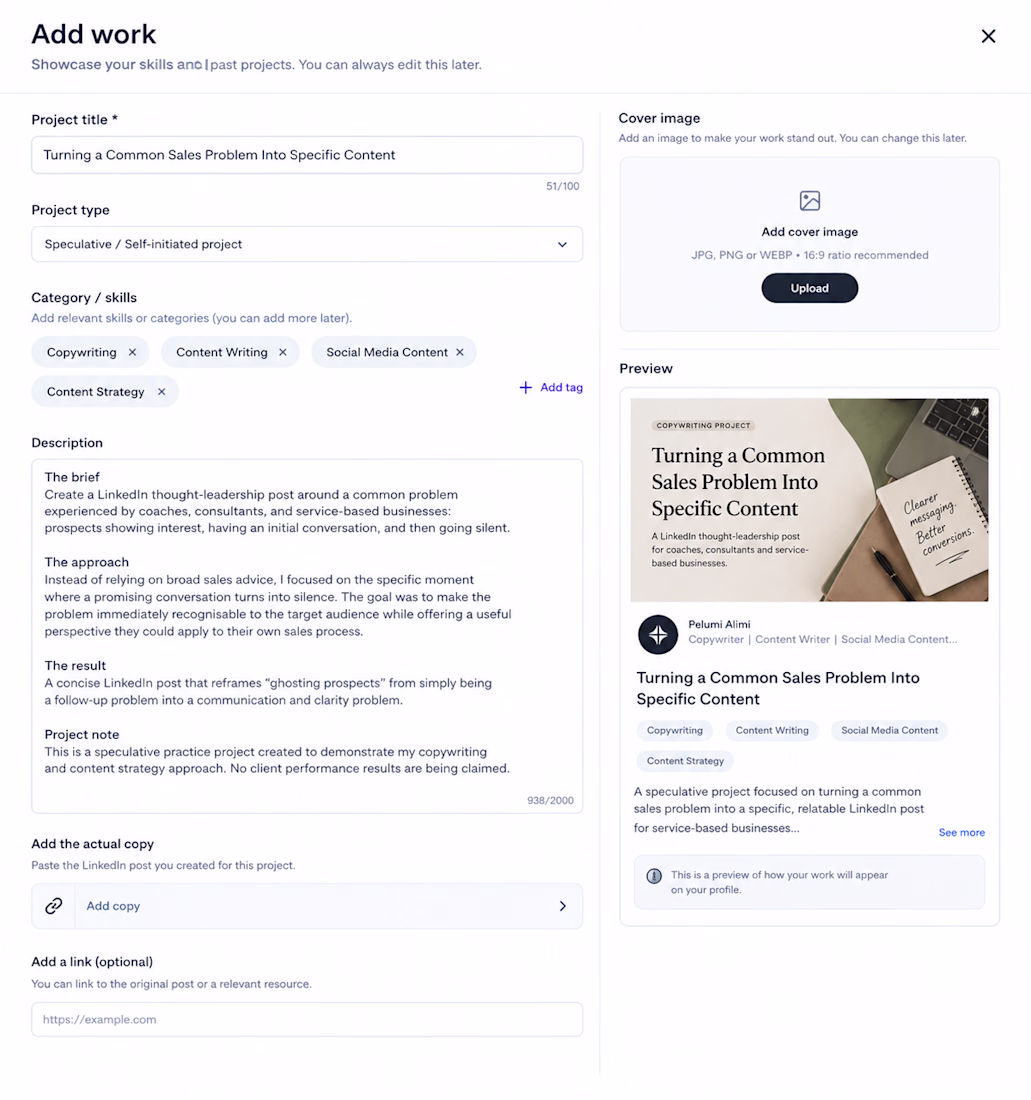This screenshot has height=1100, width=1031.
Task: Click the link chain icon beside Add copy
Action: coord(54,906)
